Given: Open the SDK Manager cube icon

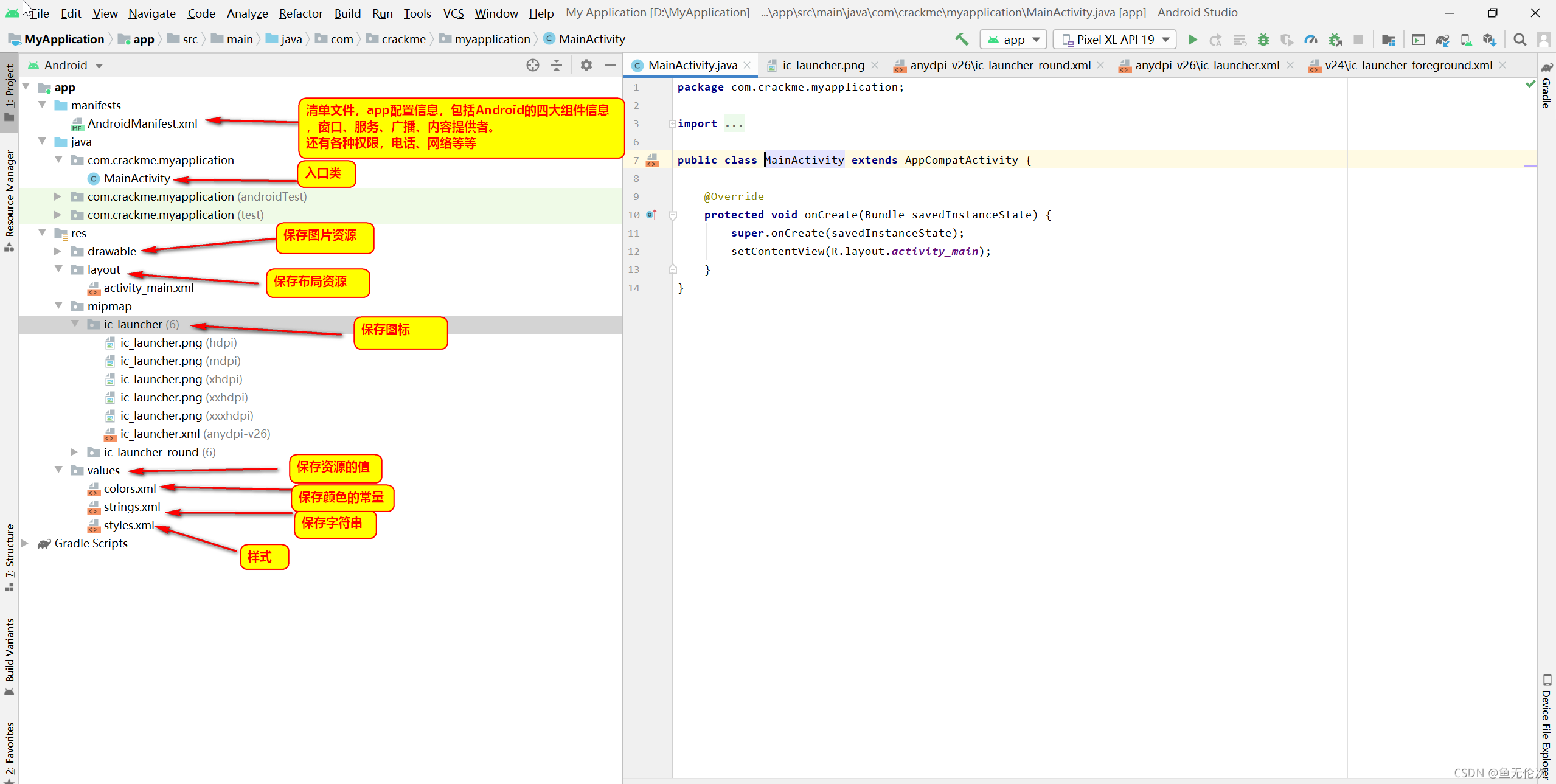Looking at the screenshot, I should pyautogui.click(x=1489, y=40).
